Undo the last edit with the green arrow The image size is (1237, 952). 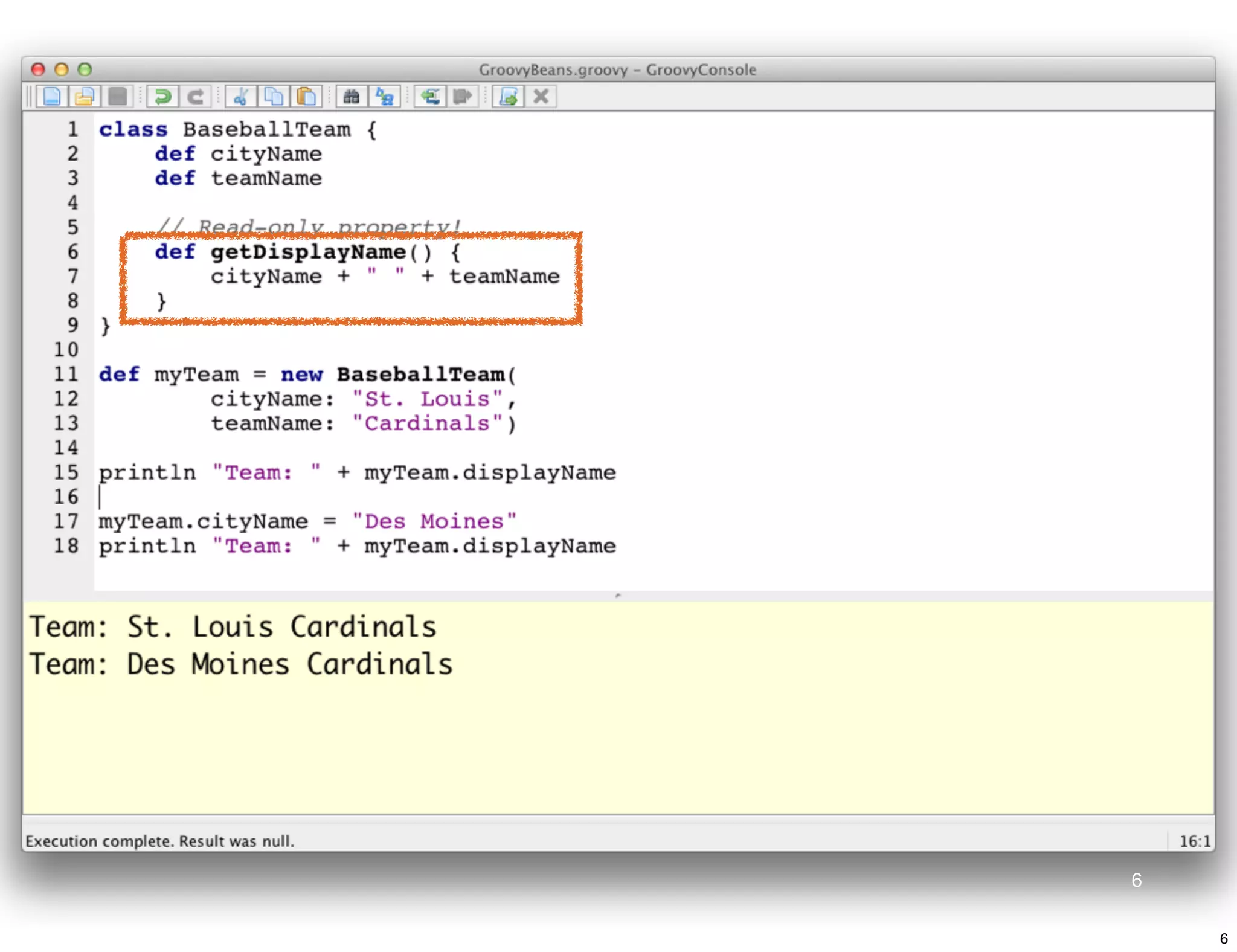(x=162, y=97)
